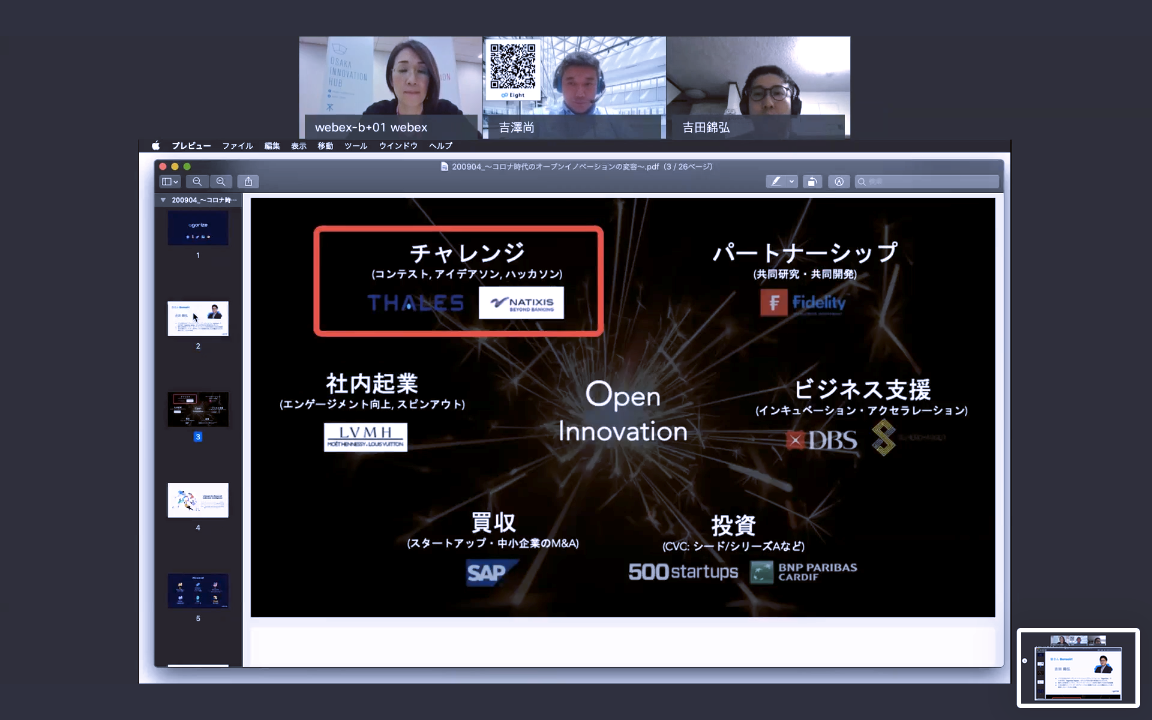Select the highlight pen tool

[x=776, y=181]
